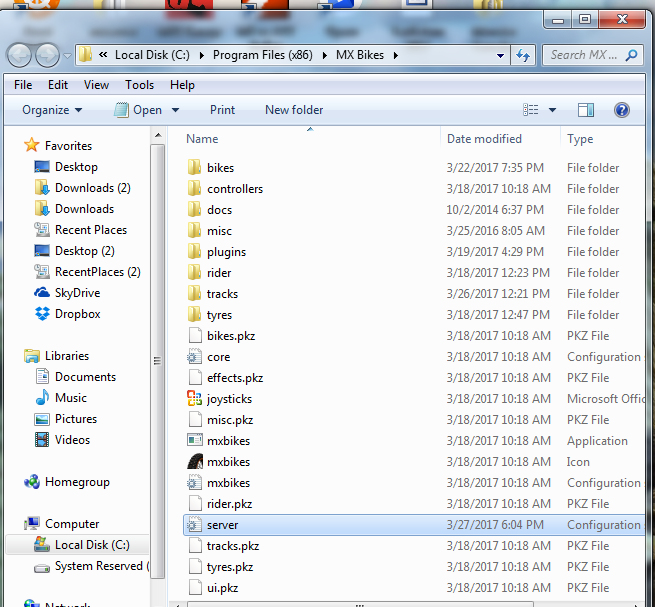Click the Pictures library icon

42,419
